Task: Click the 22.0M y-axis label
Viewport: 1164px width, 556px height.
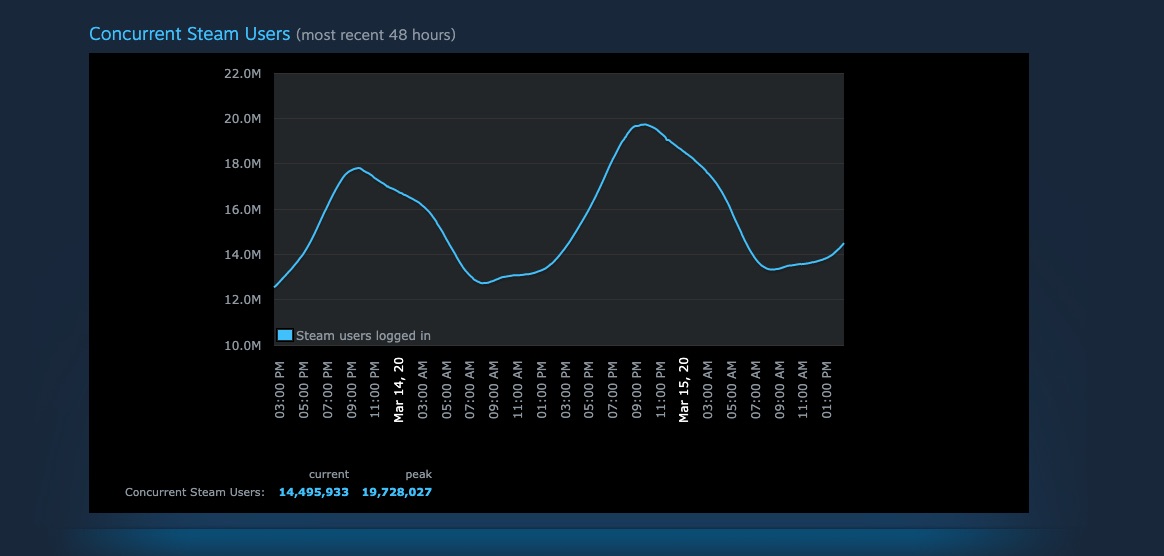Action: pos(243,73)
